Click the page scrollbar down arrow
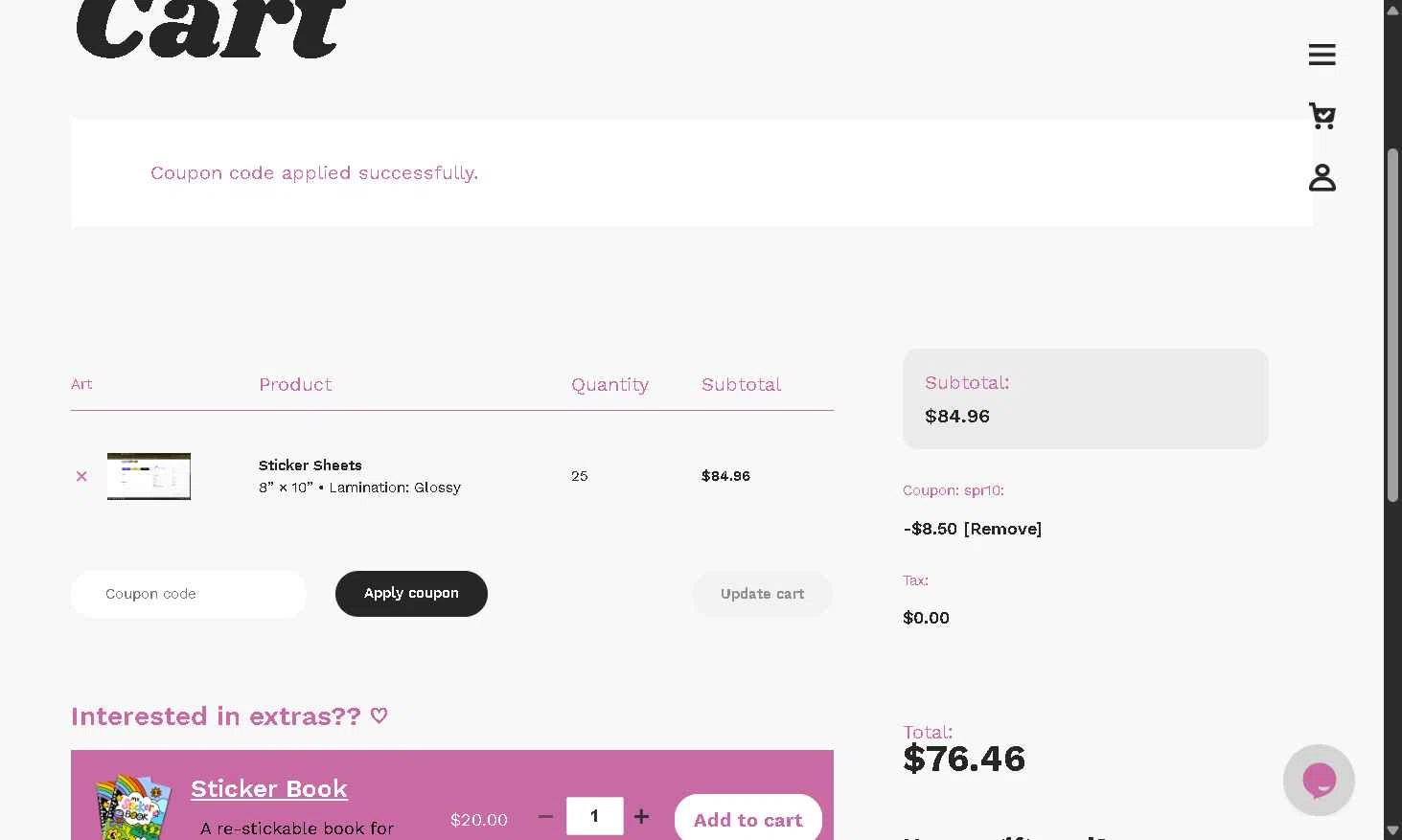 click(x=1392, y=830)
